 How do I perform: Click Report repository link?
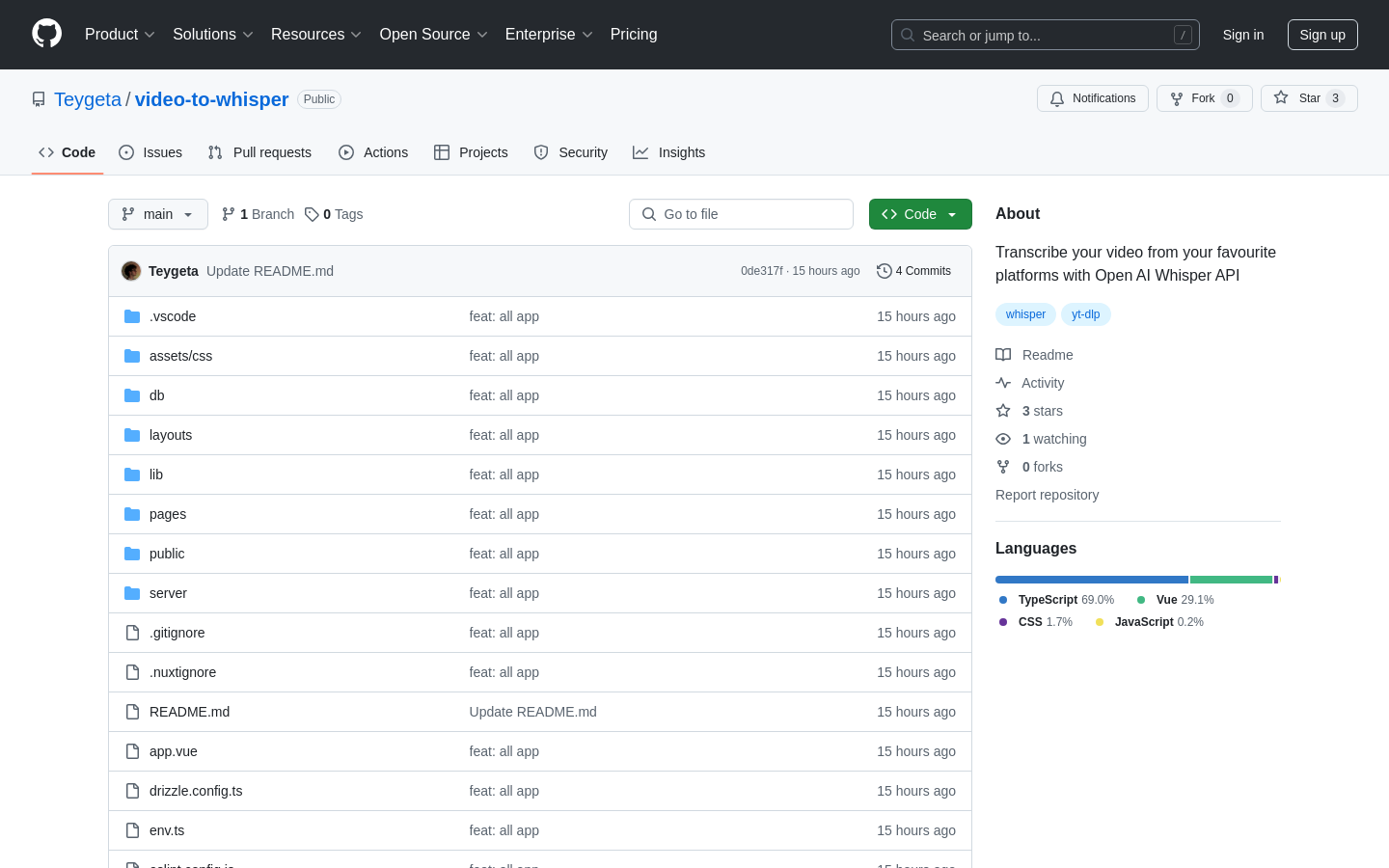point(1047,495)
